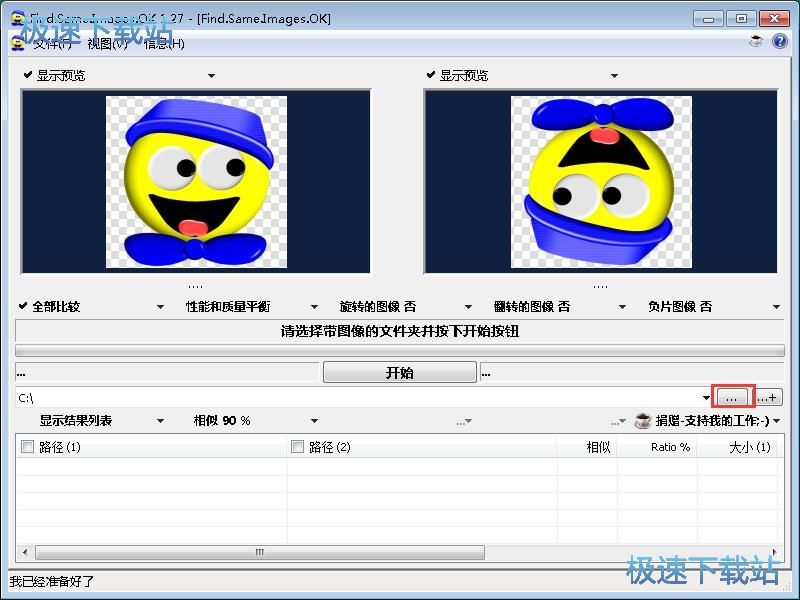Click the right preview smiley image
Screen dimensions: 800x600
(x=600, y=182)
